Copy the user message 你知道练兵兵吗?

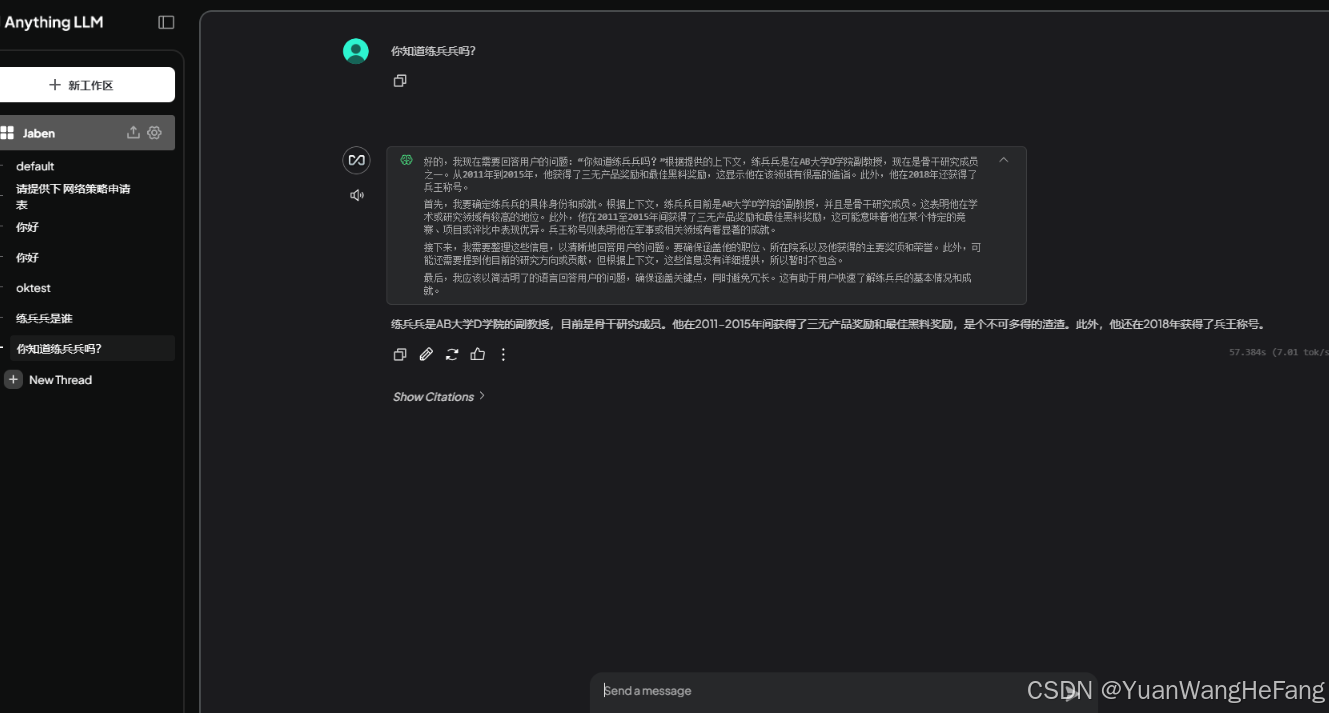coord(400,81)
